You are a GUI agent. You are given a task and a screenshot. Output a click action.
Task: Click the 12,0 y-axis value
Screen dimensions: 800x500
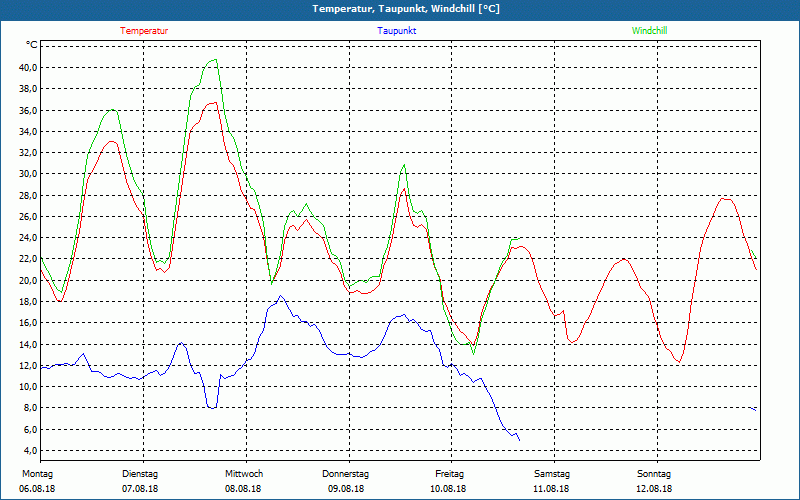pyautogui.click(x=27, y=365)
